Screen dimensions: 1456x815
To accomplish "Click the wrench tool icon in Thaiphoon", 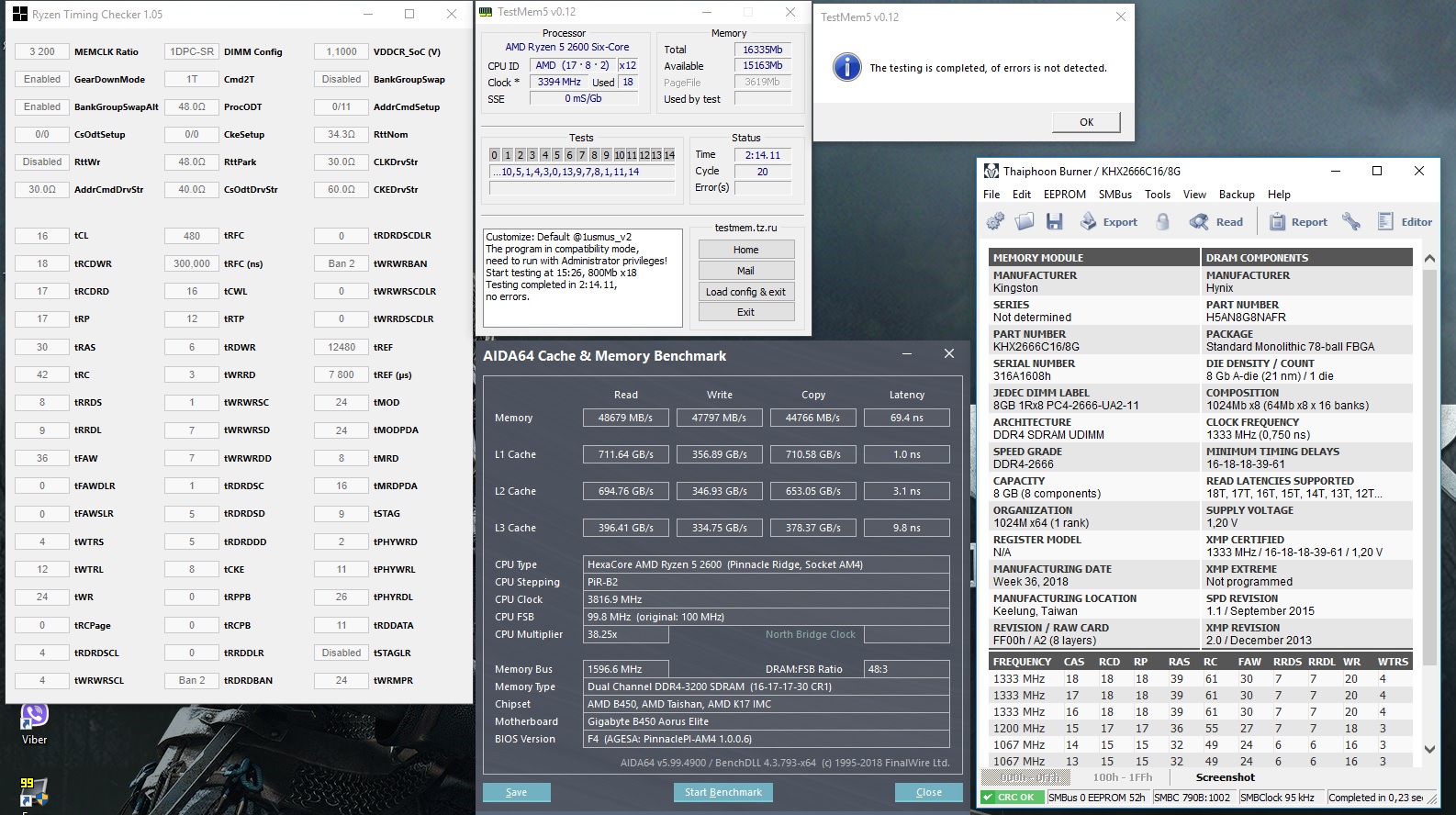I will (1350, 221).
